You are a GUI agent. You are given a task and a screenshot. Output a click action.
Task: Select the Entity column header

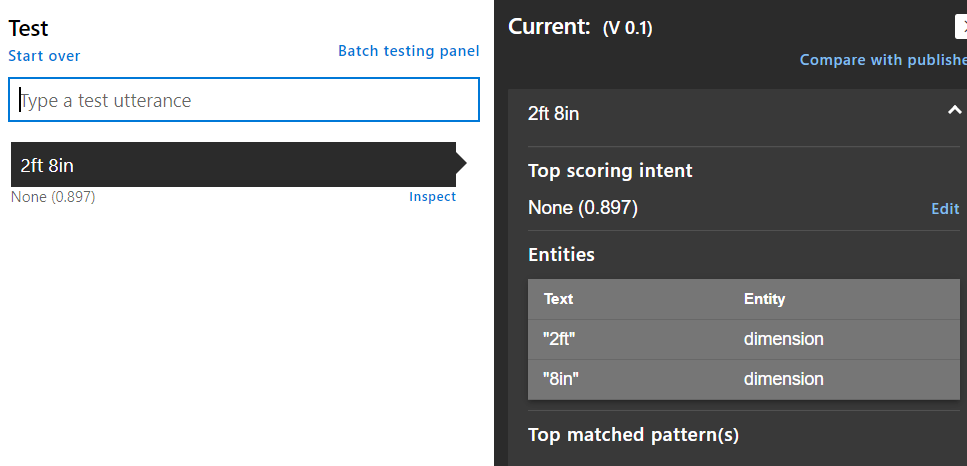[x=764, y=299]
